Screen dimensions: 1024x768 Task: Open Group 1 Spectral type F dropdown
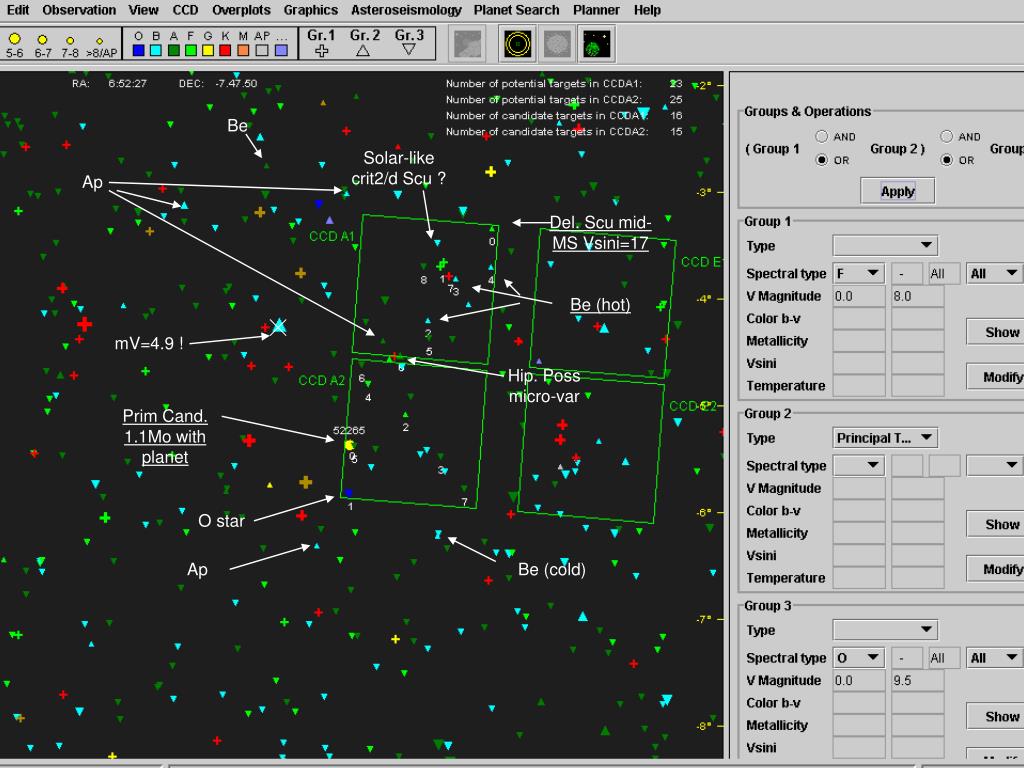click(859, 273)
